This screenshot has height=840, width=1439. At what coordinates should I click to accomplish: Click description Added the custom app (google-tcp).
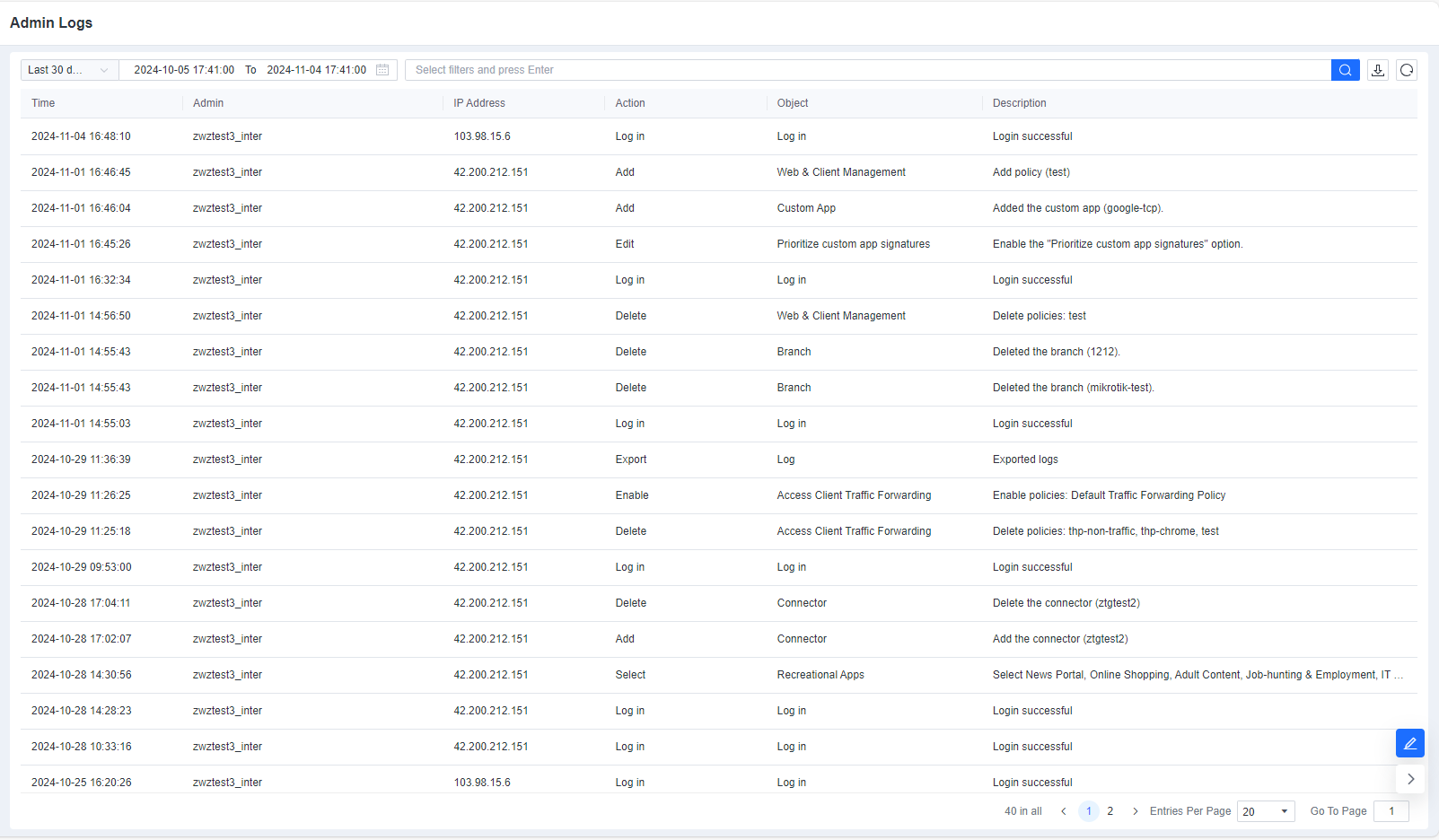tap(1078, 208)
